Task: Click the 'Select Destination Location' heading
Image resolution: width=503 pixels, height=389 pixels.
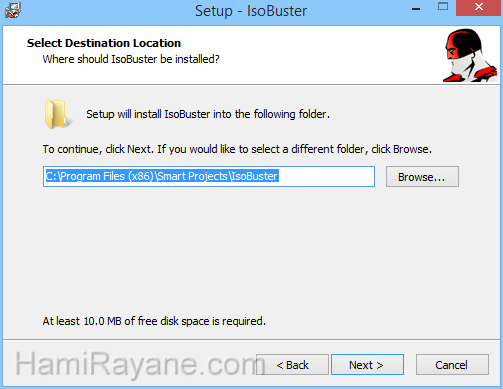Action: tap(104, 43)
